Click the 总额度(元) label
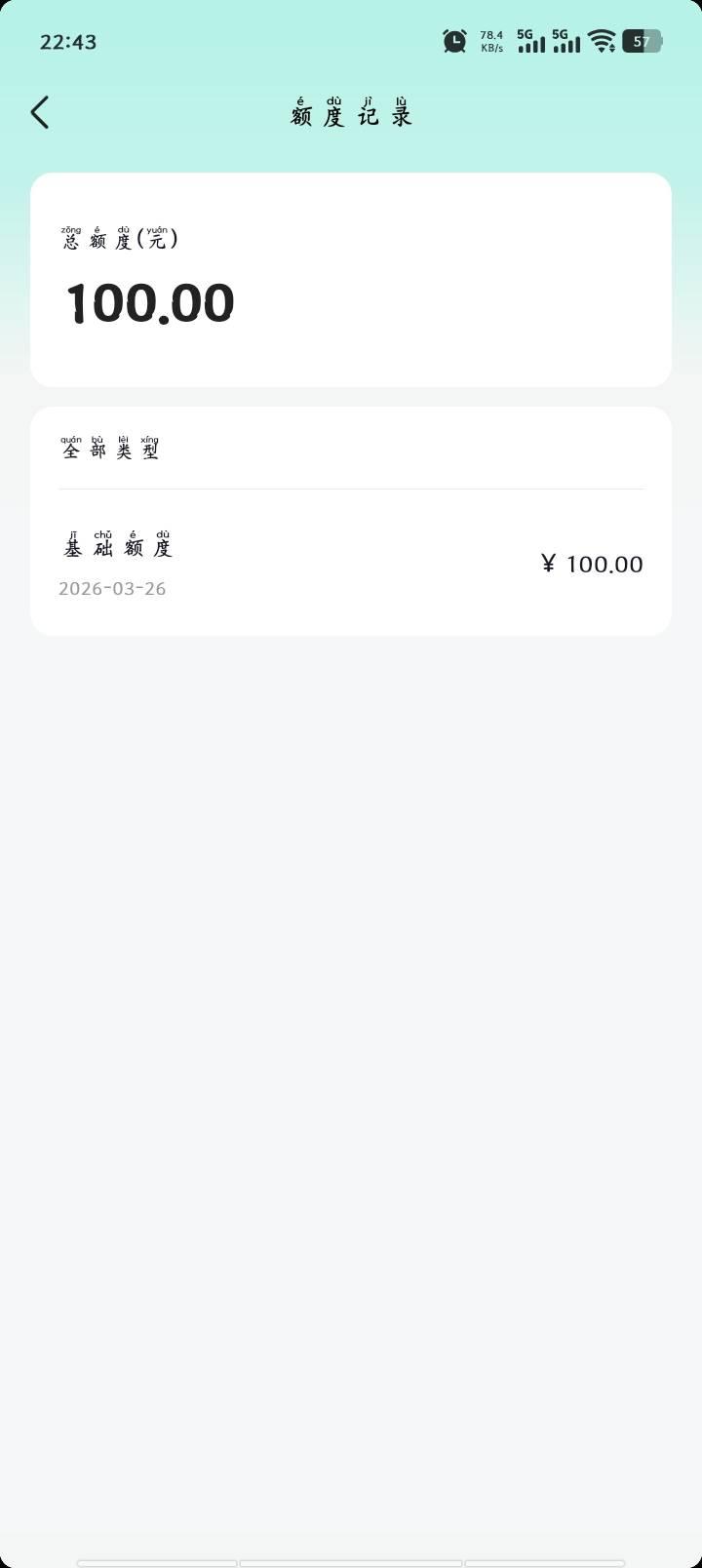 click(120, 239)
